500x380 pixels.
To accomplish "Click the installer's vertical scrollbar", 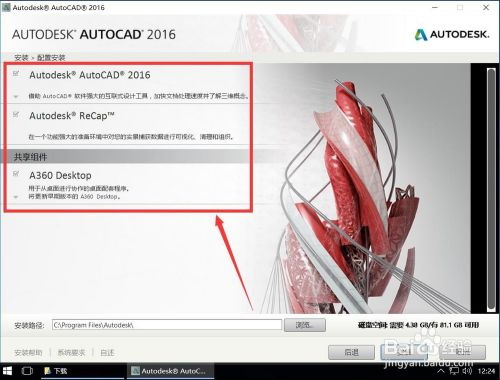I will [x=491, y=189].
